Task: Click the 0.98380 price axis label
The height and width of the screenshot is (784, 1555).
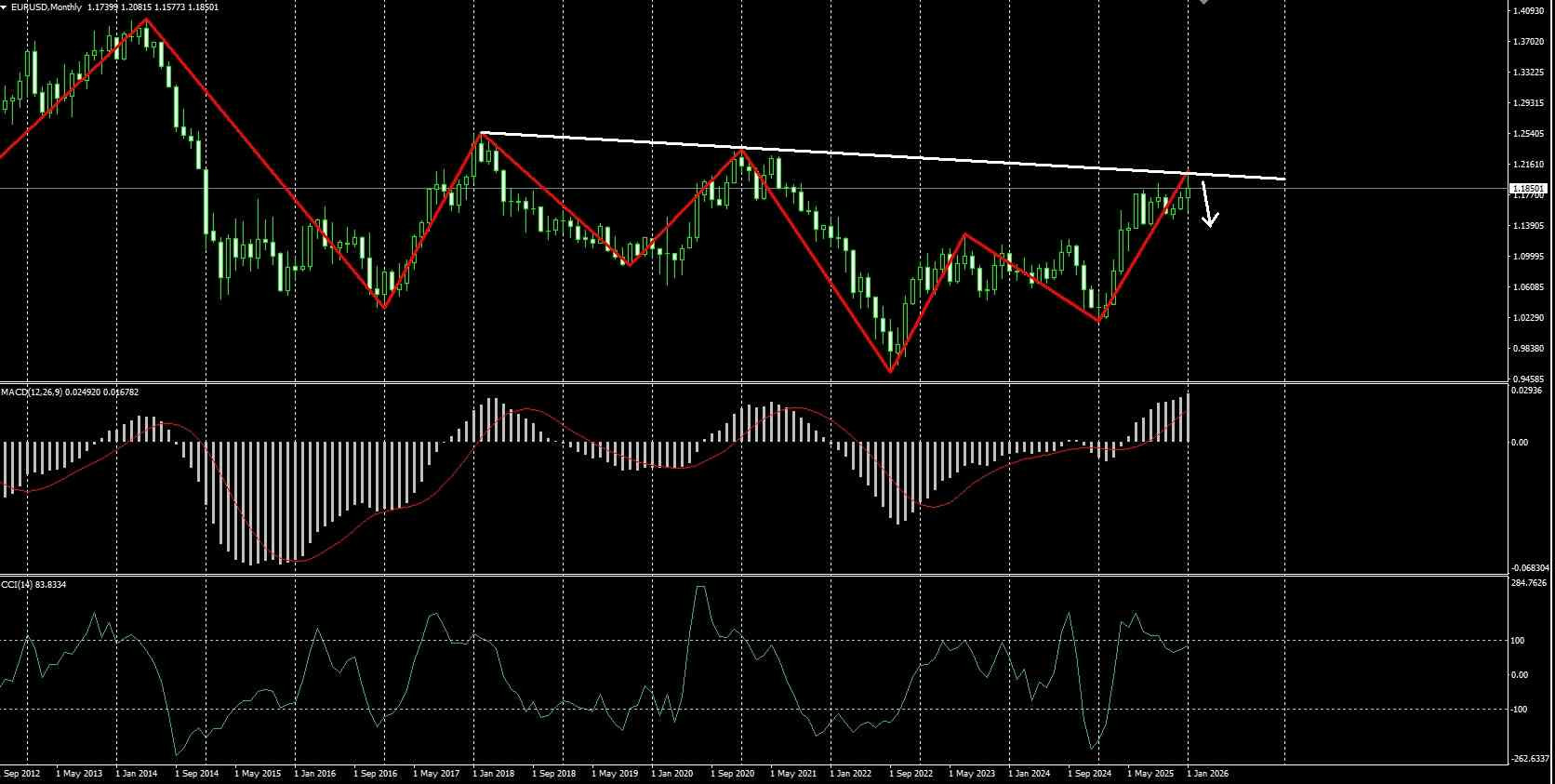Action: pos(1529,349)
